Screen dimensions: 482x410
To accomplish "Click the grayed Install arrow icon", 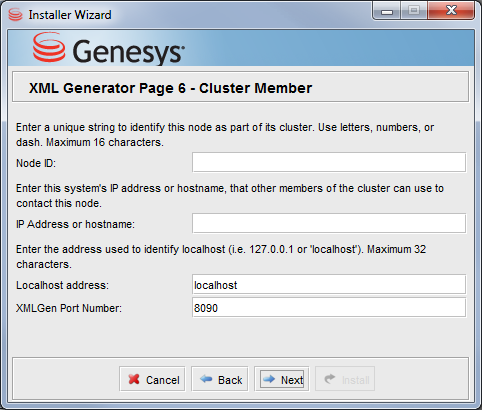I will 330,379.
